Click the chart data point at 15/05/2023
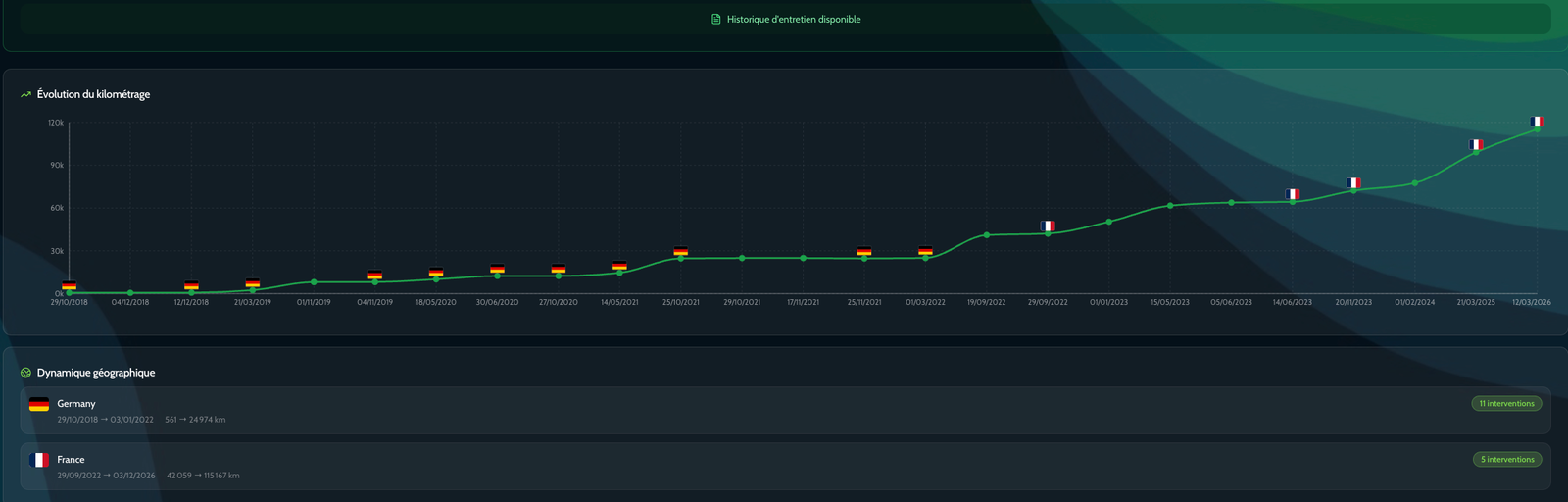 click(x=1170, y=206)
